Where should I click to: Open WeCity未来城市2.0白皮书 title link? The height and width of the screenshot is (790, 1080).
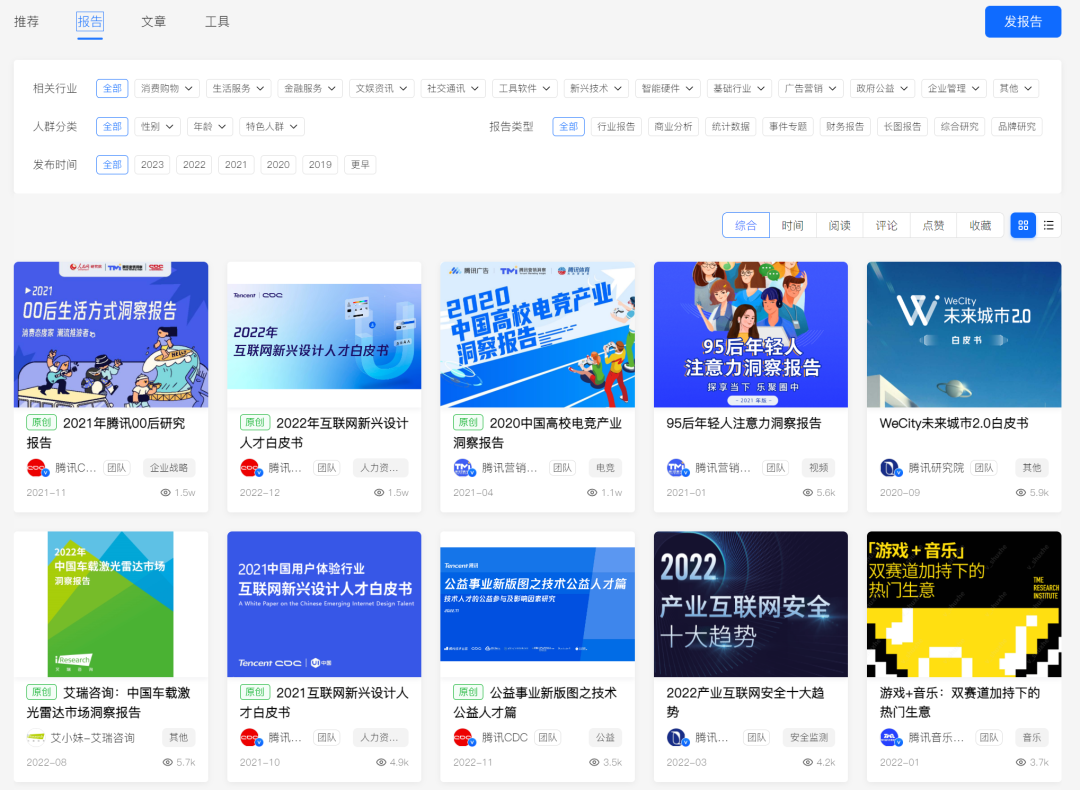(954, 423)
